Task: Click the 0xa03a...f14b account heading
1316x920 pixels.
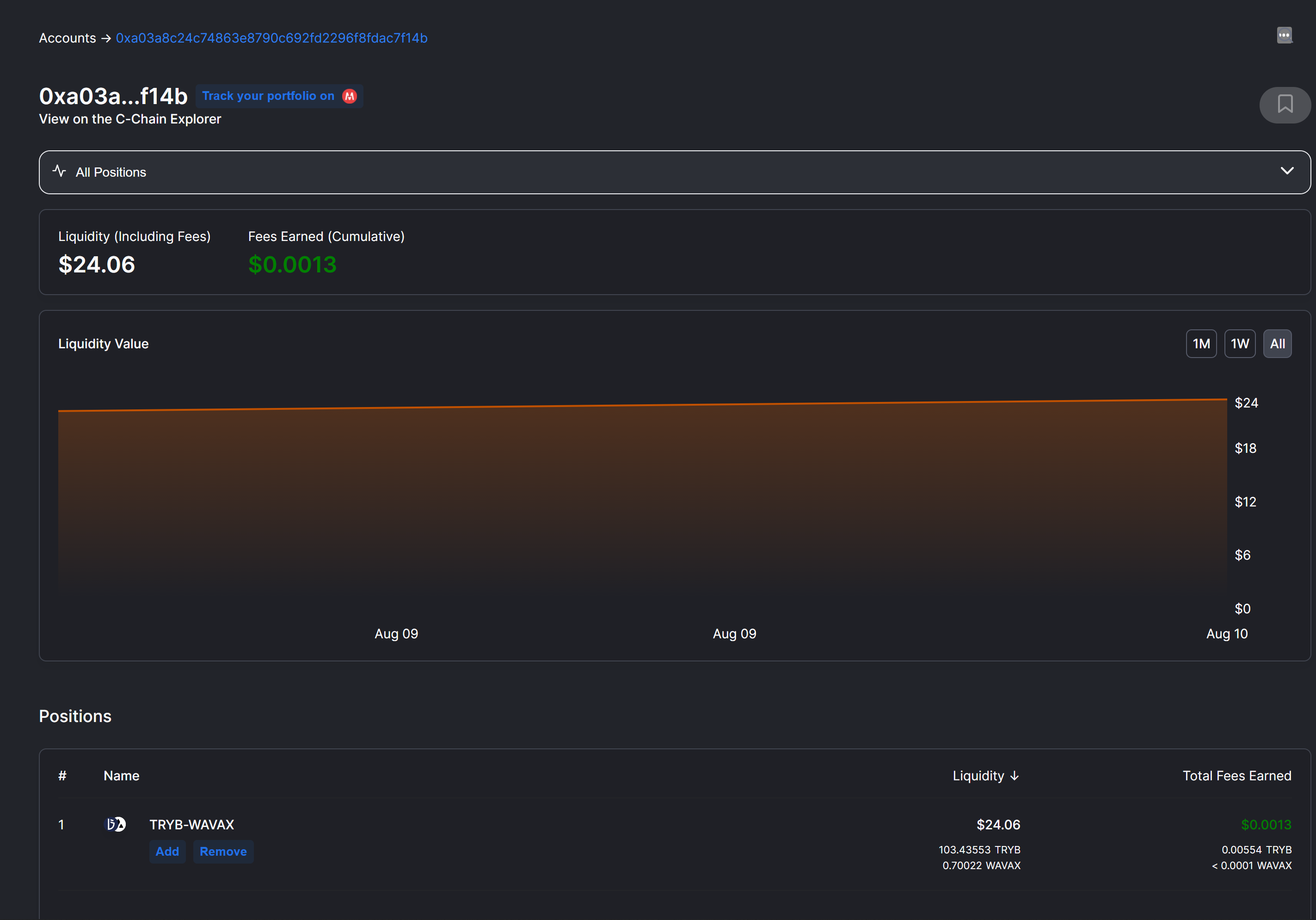Action: 113,96
